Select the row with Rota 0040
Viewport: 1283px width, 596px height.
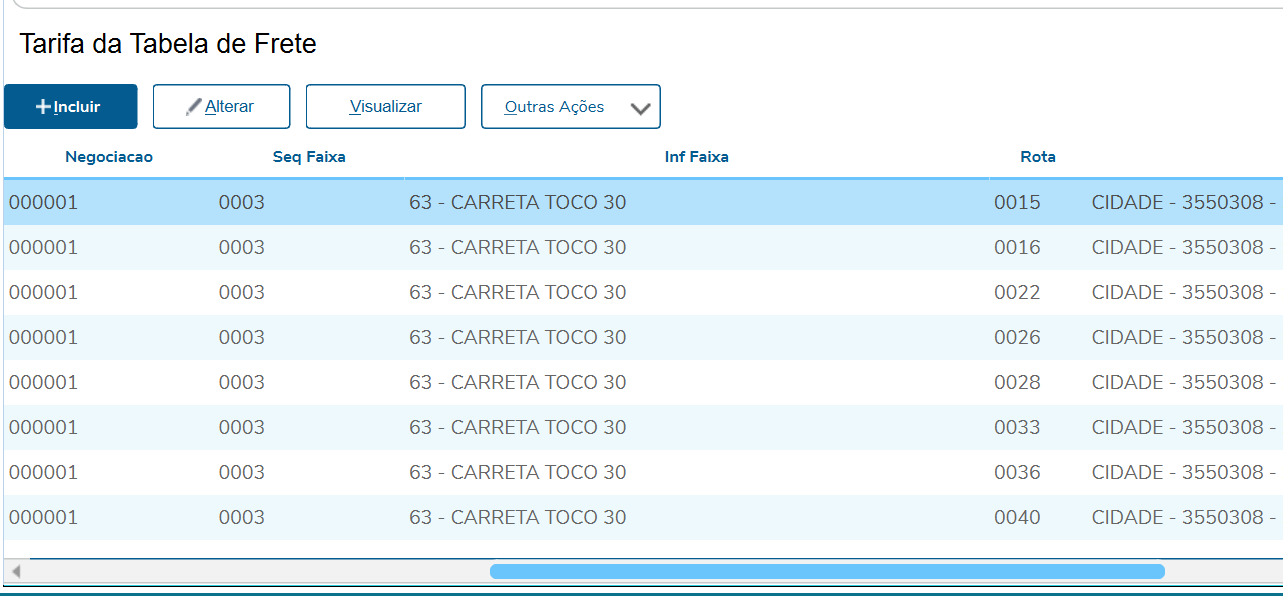coord(643,517)
